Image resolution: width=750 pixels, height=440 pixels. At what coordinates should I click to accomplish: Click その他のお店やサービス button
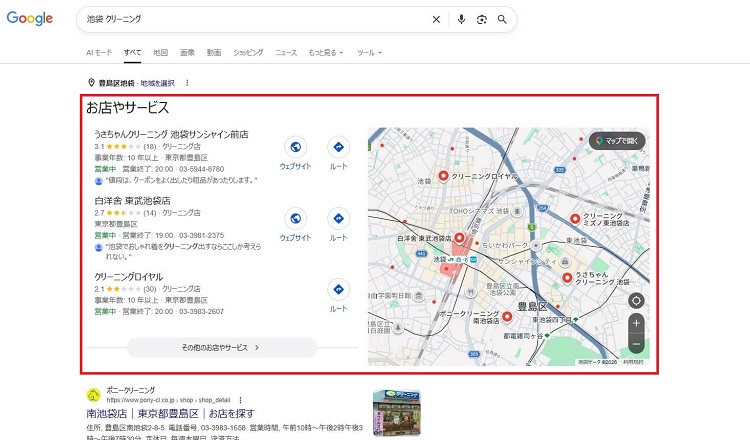(221, 348)
